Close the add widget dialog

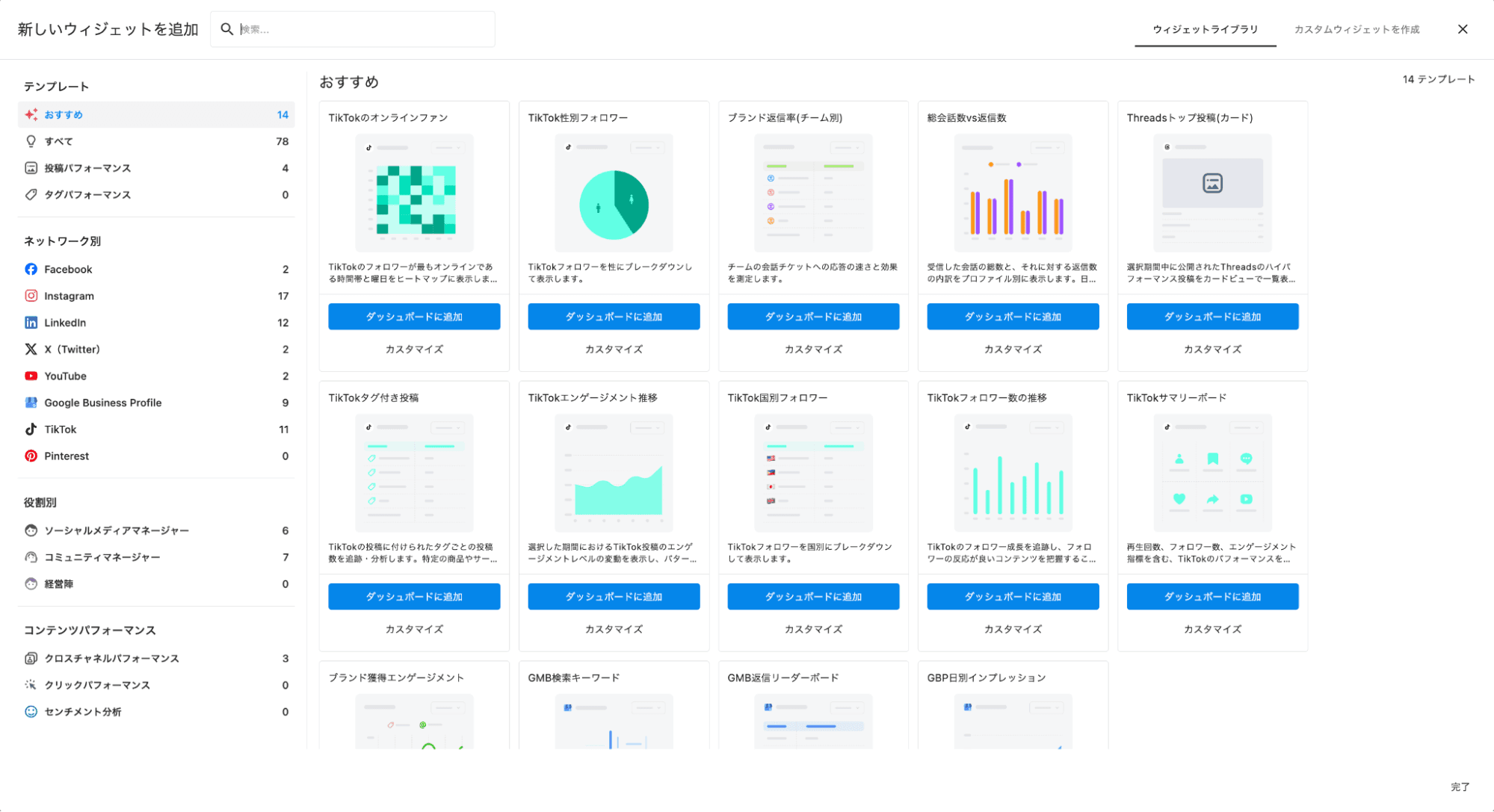pyautogui.click(x=1463, y=29)
